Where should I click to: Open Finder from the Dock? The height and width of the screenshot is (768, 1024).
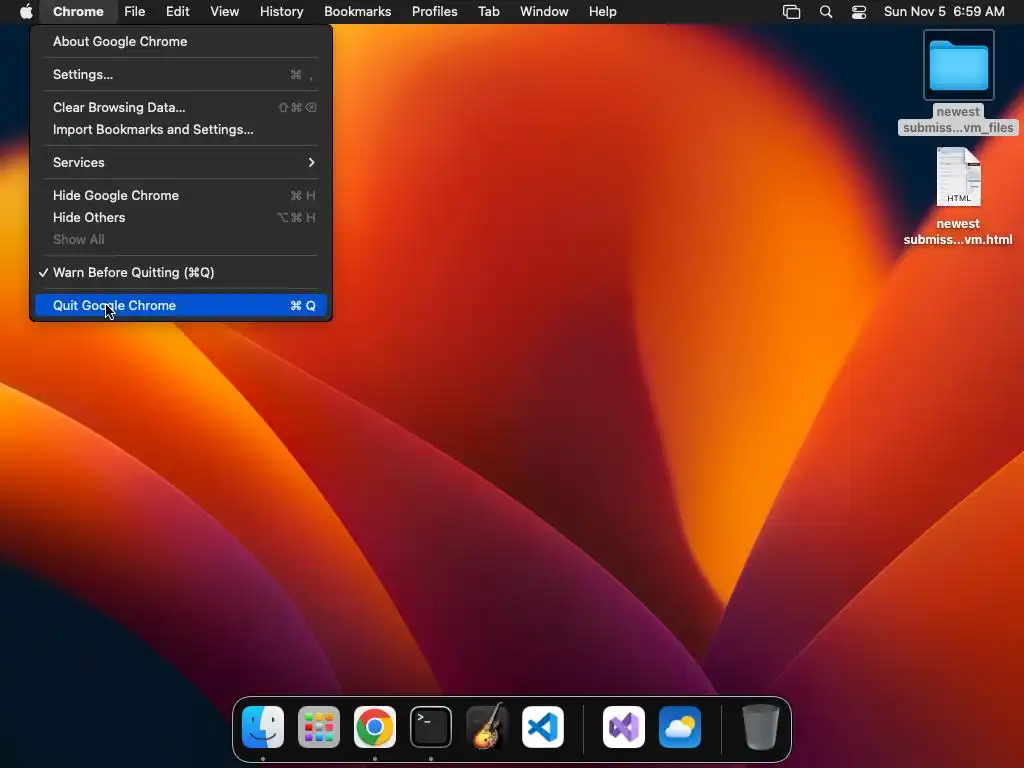pyautogui.click(x=263, y=727)
